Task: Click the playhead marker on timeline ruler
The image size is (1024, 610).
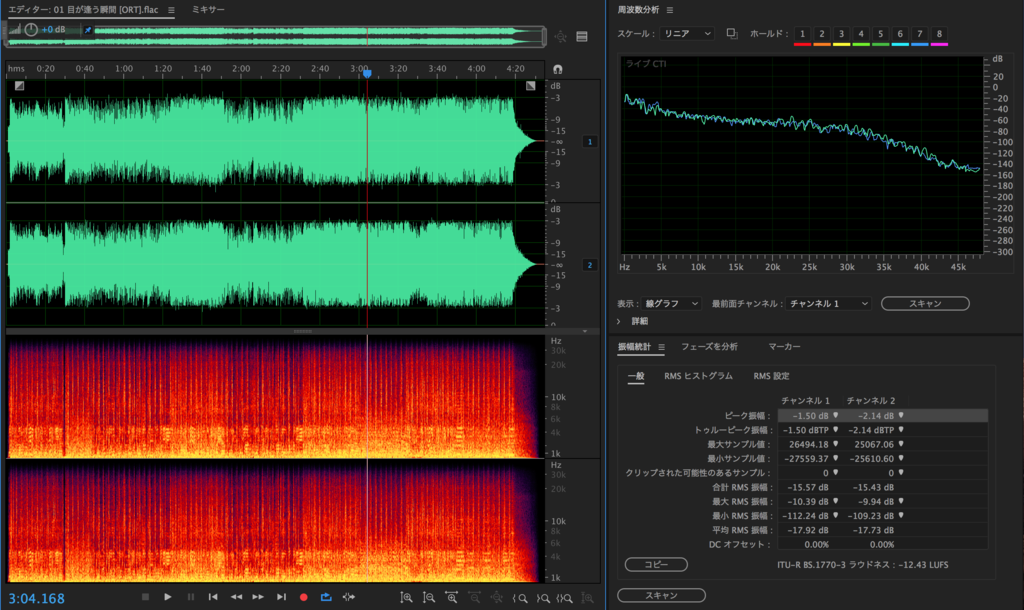Action: pos(367,74)
